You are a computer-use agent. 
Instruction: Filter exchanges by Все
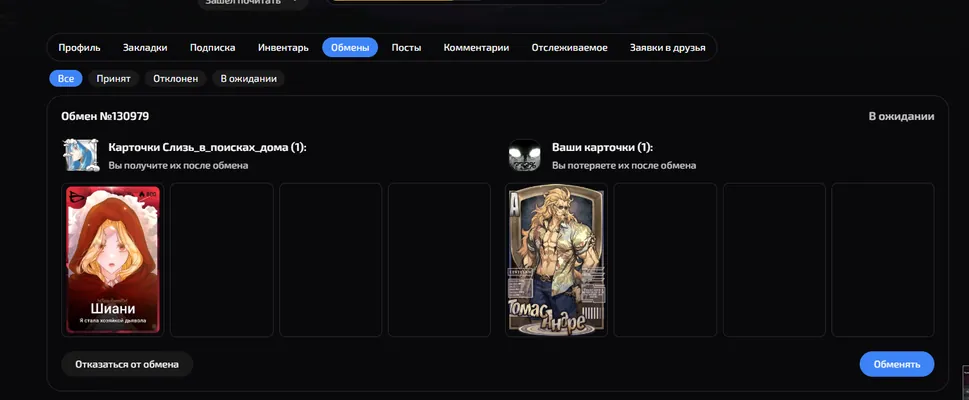click(x=66, y=79)
